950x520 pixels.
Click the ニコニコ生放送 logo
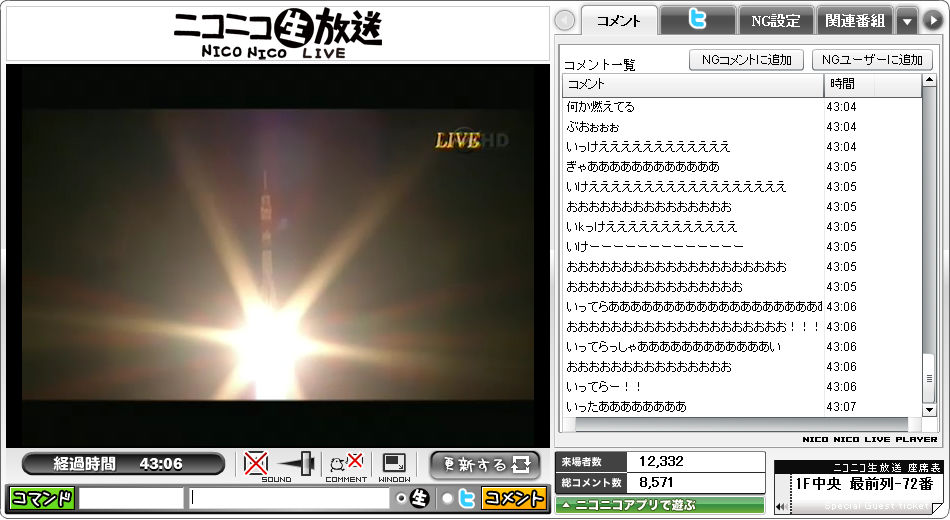[x=277, y=34]
